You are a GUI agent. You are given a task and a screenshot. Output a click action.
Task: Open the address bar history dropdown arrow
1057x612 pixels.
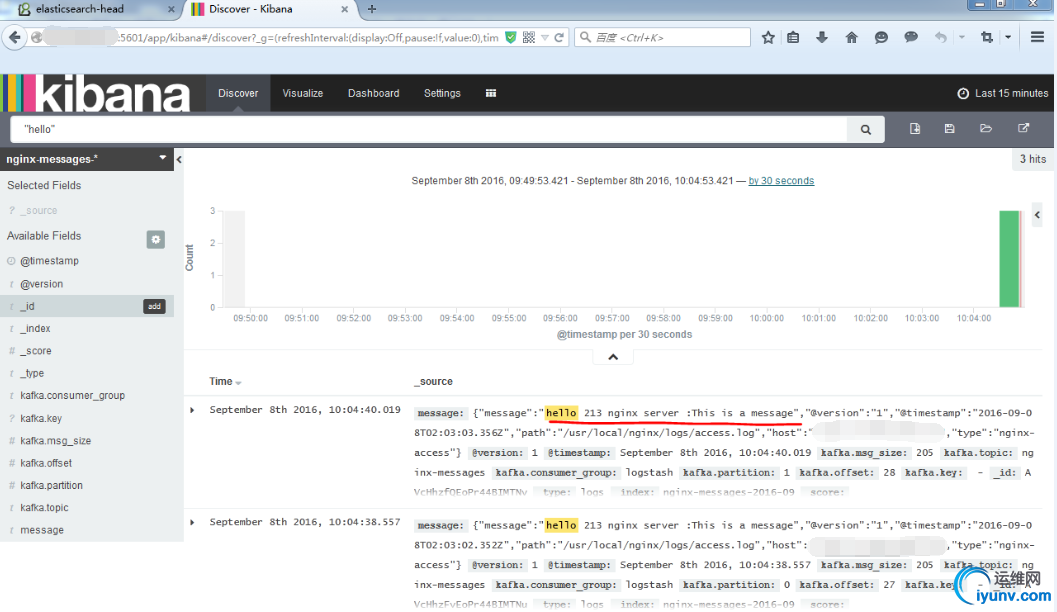coord(545,38)
